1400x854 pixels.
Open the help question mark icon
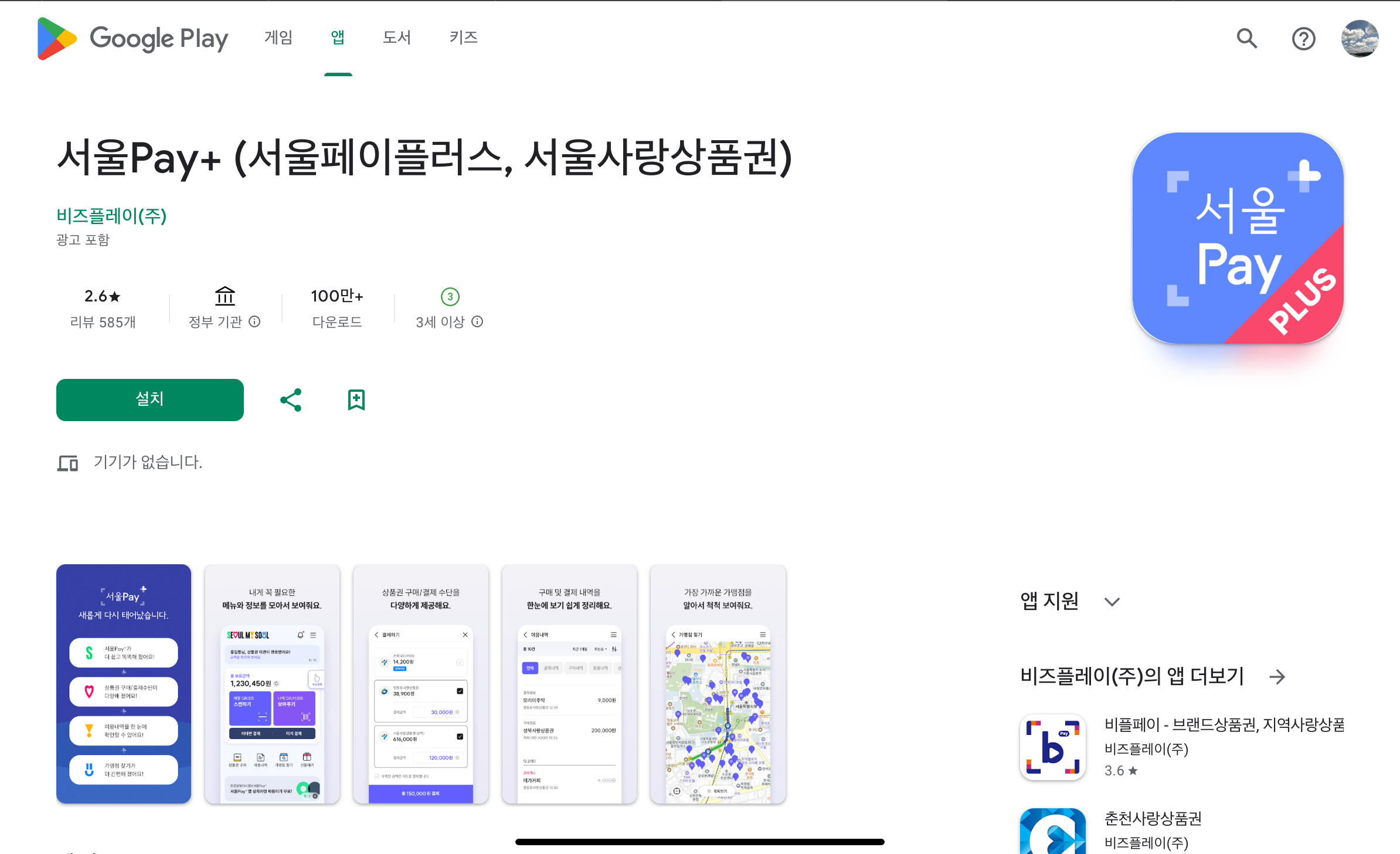pyautogui.click(x=1303, y=39)
